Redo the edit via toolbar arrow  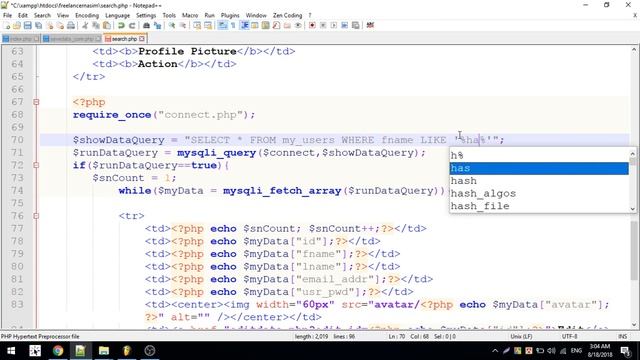click(132, 26)
